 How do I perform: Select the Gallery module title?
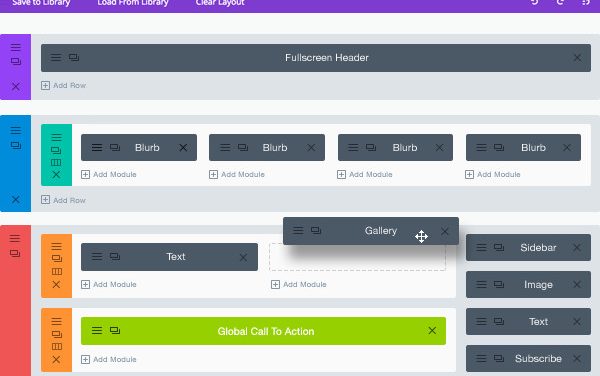(381, 231)
